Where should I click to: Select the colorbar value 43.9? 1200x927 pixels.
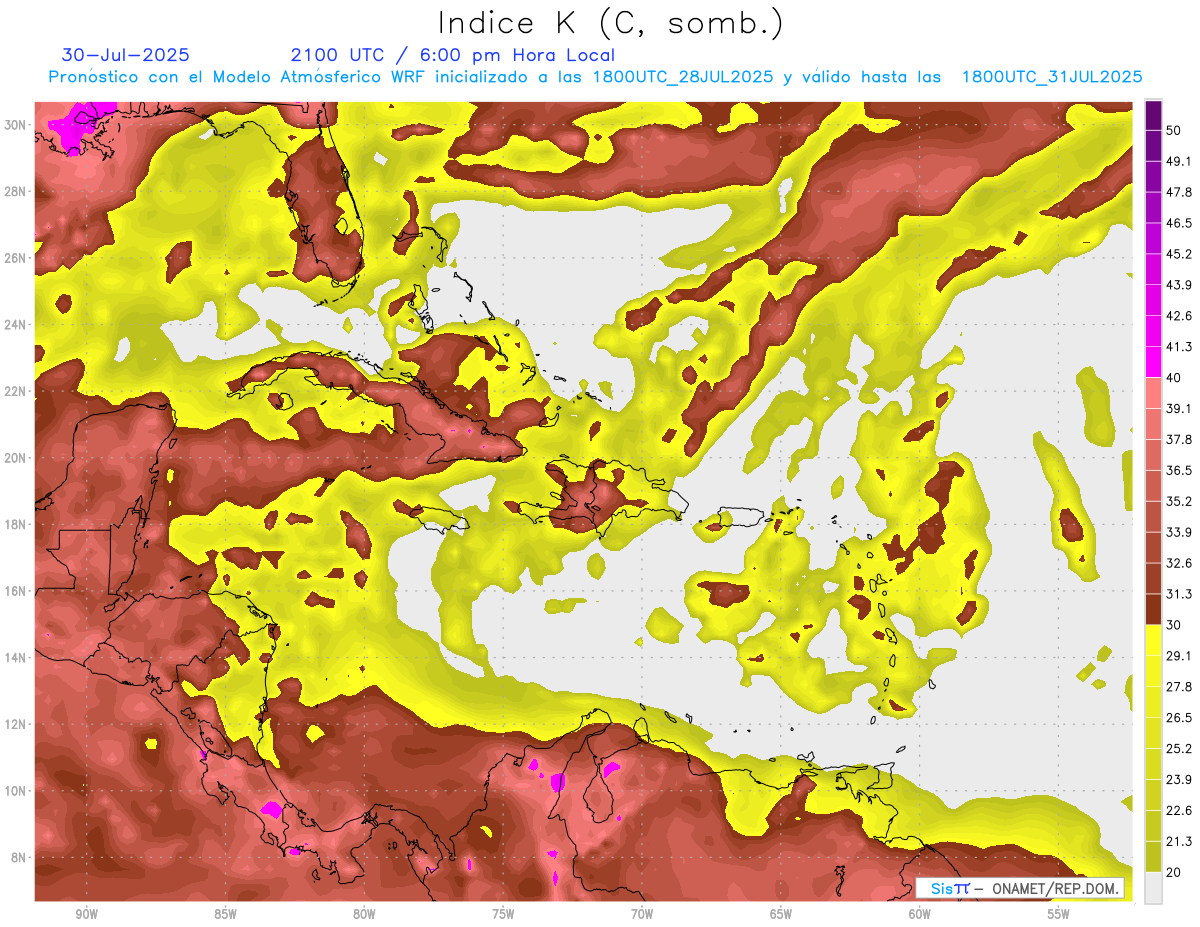pyautogui.click(x=1179, y=285)
